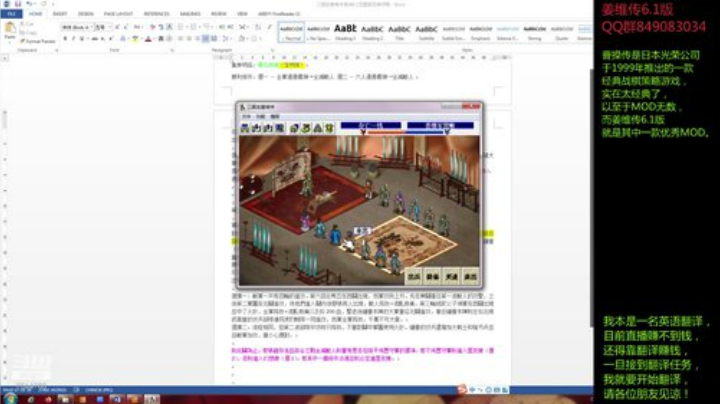Click the Windows Start button
Screen dimensions: 720x404
pyautogui.click(x=10, y=398)
